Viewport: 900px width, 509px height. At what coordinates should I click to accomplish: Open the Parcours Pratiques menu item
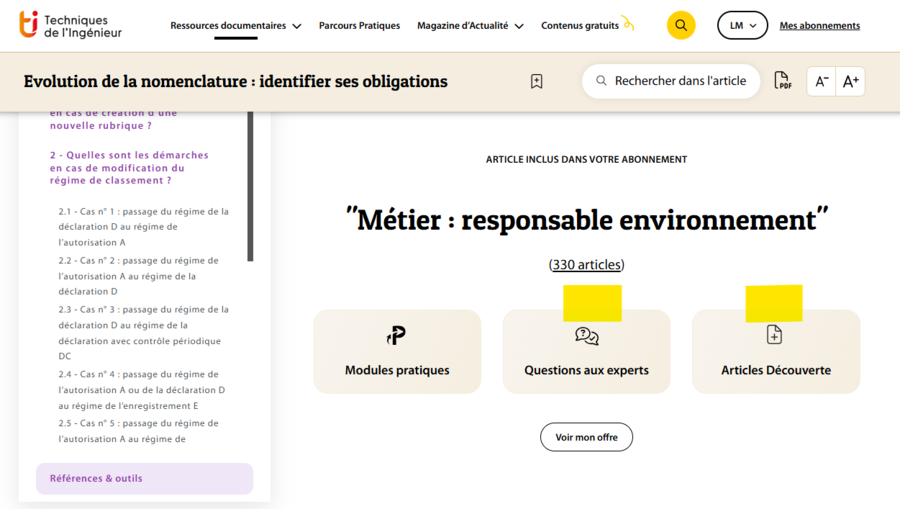click(x=359, y=26)
